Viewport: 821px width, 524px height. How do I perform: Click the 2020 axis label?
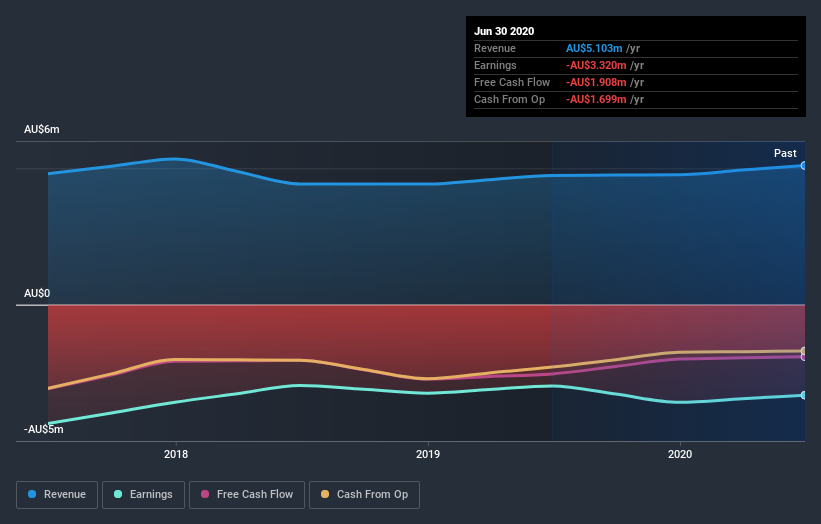(680, 454)
